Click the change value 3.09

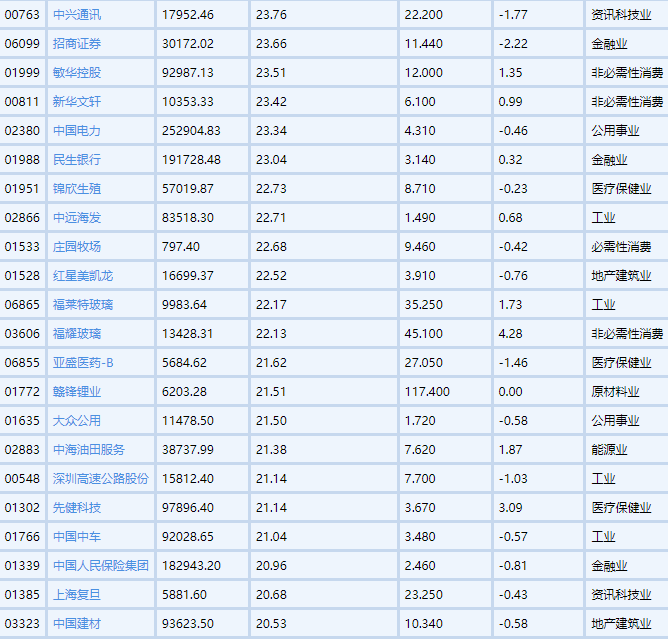click(510, 507)
